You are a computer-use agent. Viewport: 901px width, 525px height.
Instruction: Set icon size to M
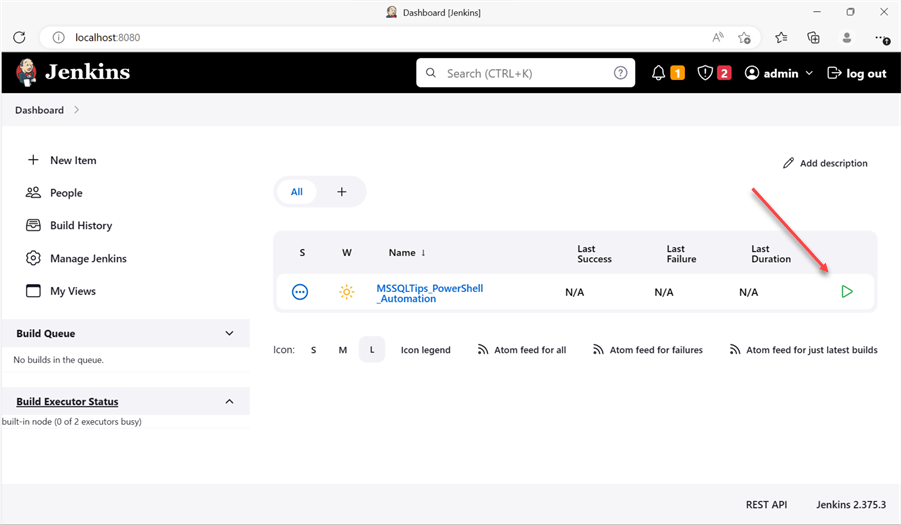coord(342,350)
